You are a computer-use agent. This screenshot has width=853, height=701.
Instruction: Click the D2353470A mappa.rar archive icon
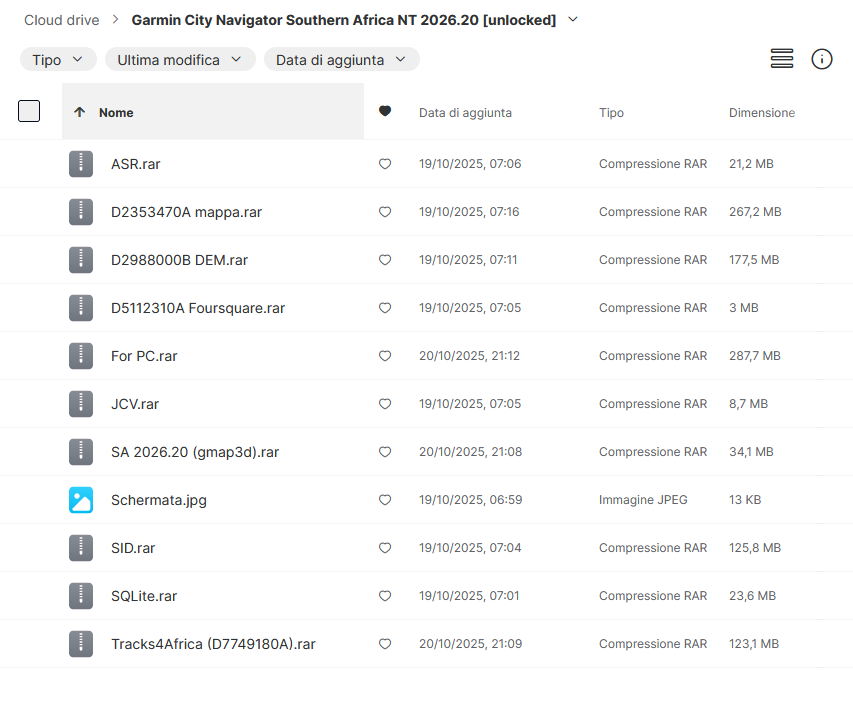(81, 212)
